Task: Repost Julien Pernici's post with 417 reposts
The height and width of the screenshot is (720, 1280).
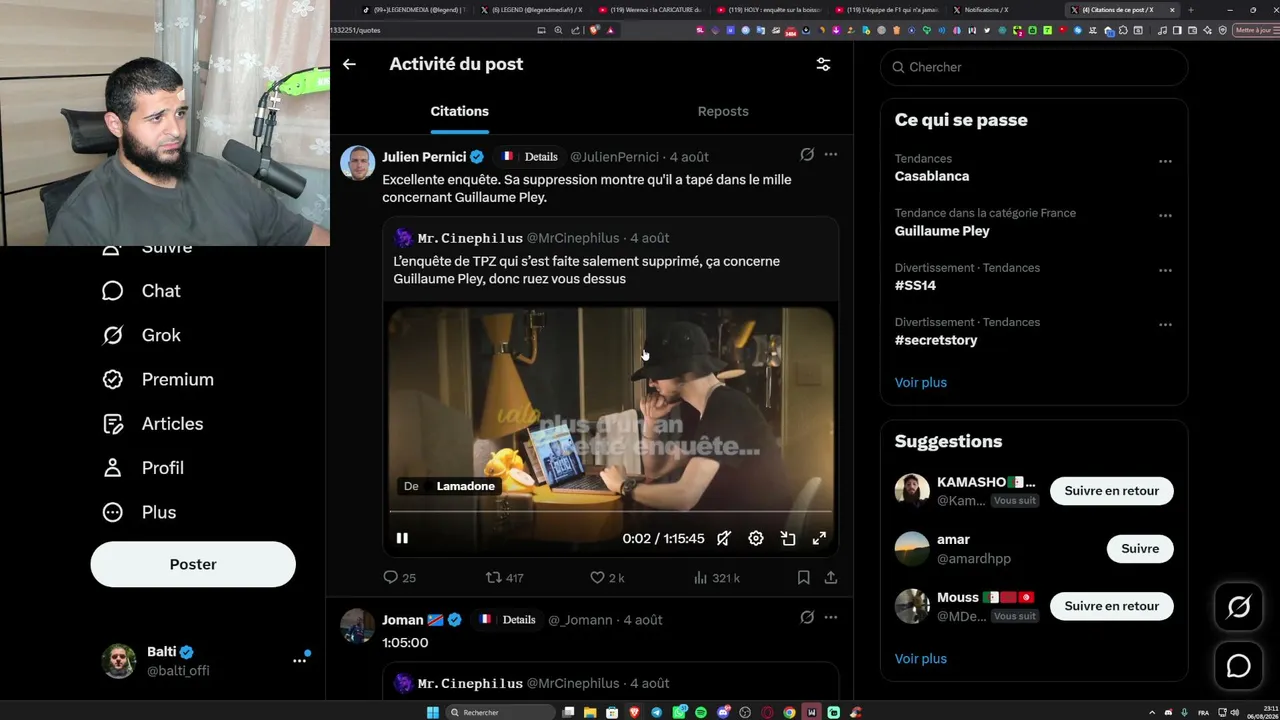Action: click(x=504, y=578)
